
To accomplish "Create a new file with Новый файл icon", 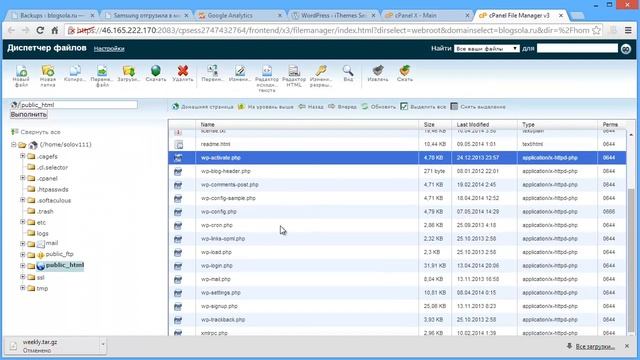I will pyautogui.click(x=21, y=76).
